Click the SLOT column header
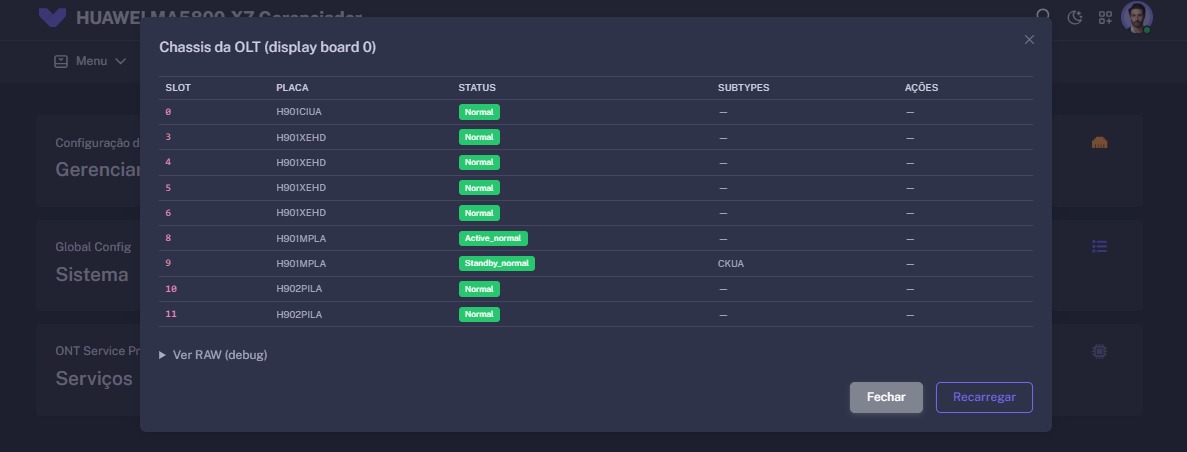 (x=178, y=88)
